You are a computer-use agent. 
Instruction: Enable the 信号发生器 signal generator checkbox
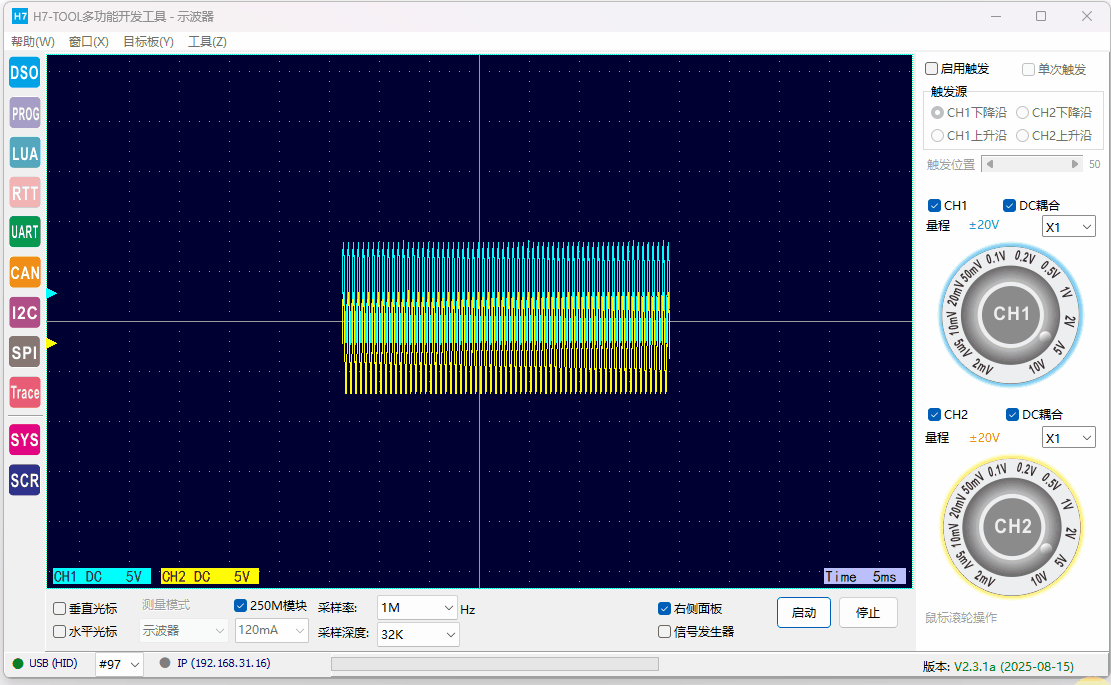point(665,631)
